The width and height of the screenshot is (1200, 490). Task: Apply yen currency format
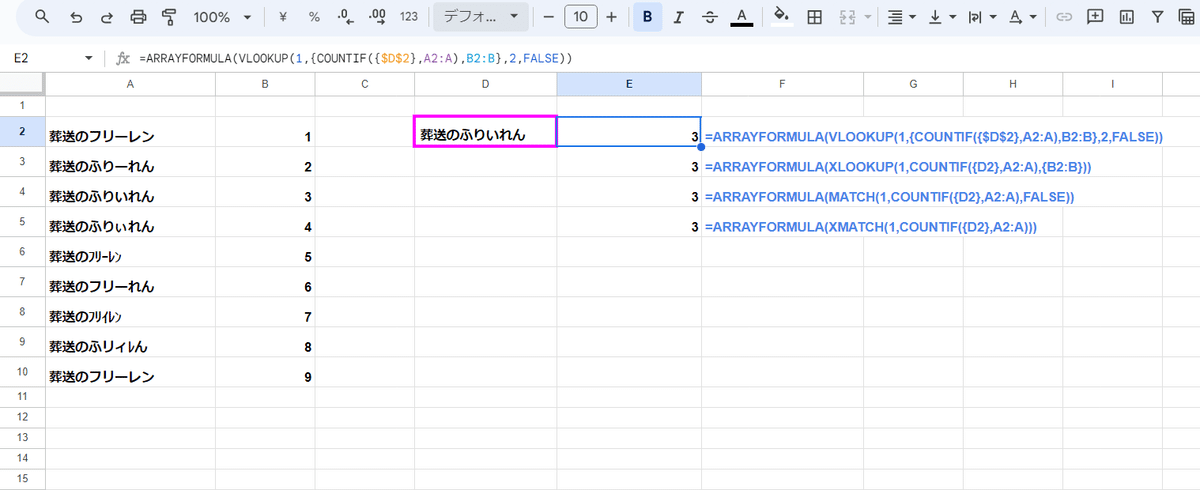point(283,17)
